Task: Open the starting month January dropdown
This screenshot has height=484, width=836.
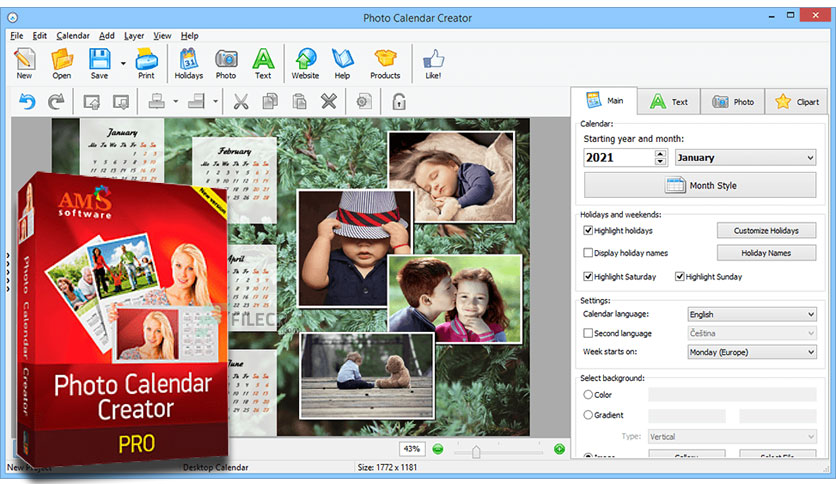Action: [745, 157]
